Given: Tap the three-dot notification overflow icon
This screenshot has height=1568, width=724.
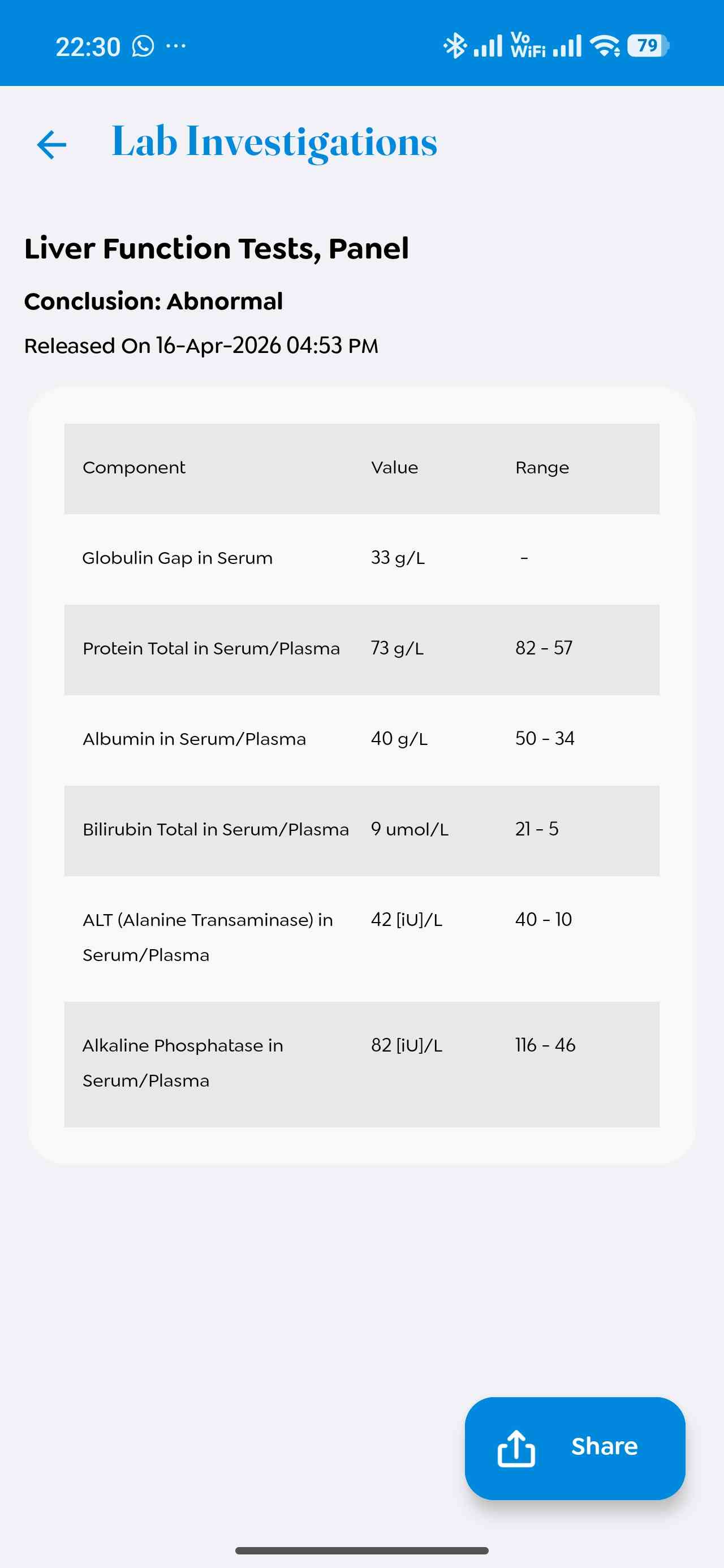Looking at the screenshot, I should coord(176,46).
